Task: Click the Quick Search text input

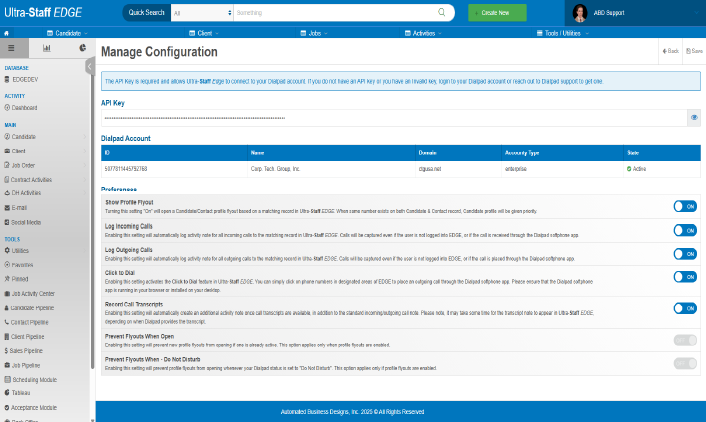Action: 335,13
